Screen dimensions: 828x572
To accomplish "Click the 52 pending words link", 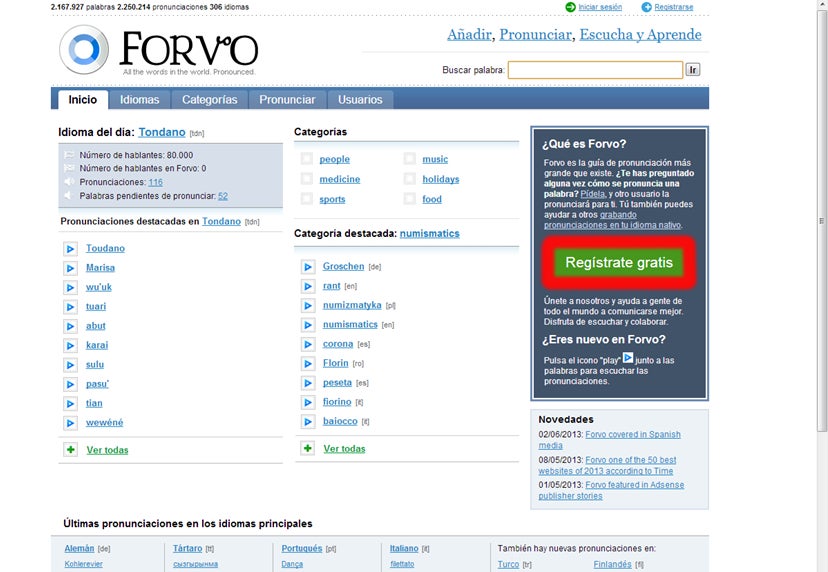I will pyautogui.click(x=223, y=196).
